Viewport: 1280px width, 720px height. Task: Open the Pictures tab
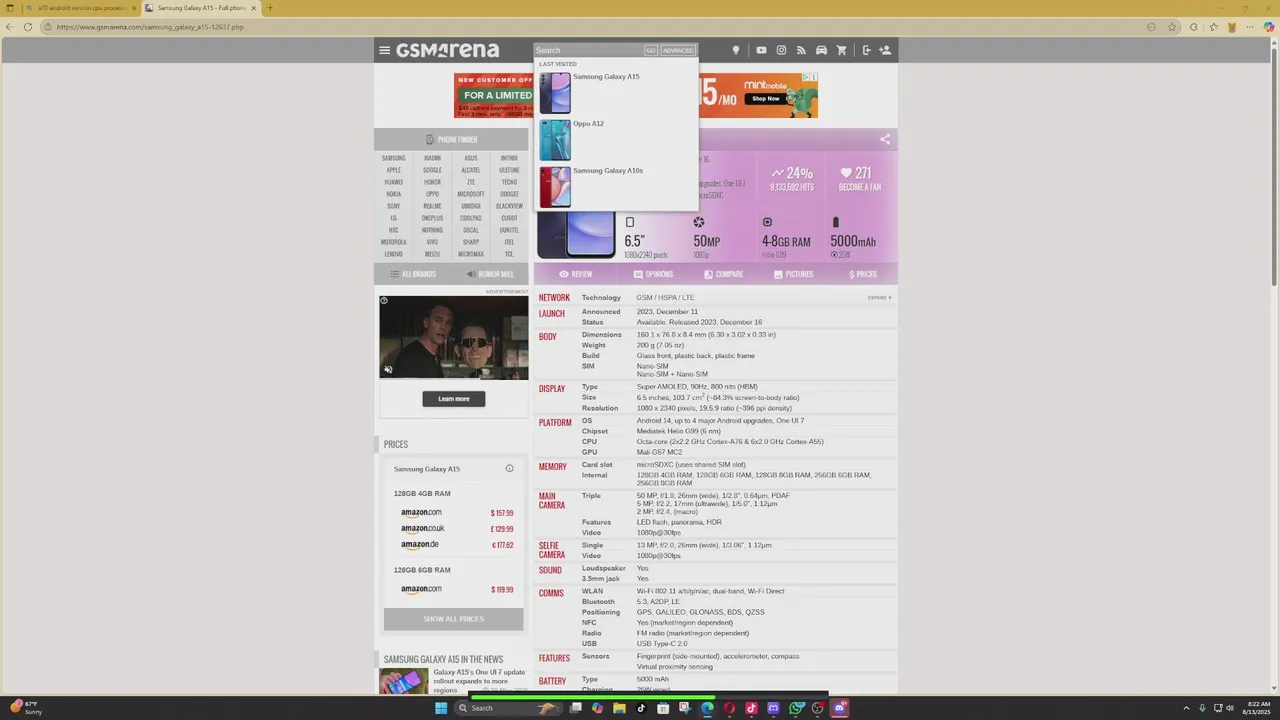click(x=793, y=274)
